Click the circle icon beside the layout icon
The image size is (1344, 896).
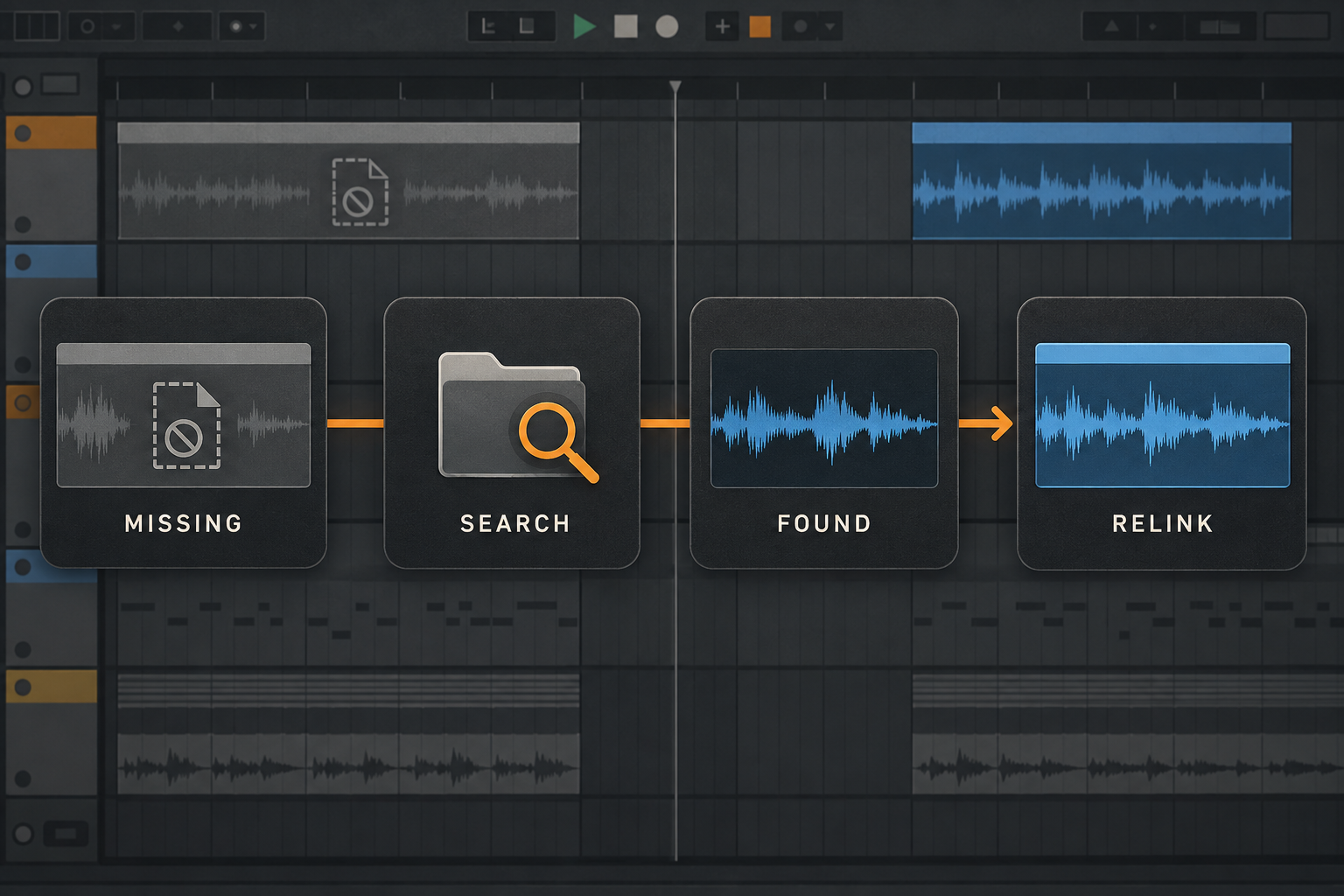point(87,27)
